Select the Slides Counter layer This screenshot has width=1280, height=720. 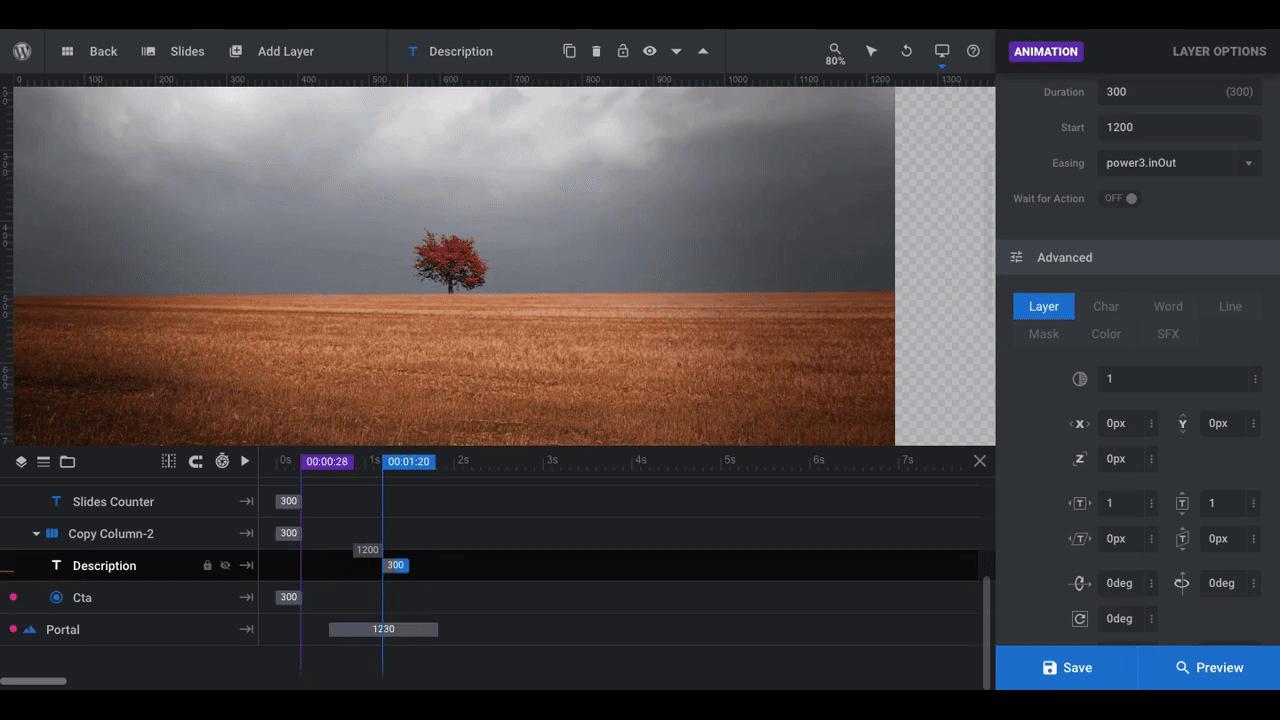pos(113,502)
